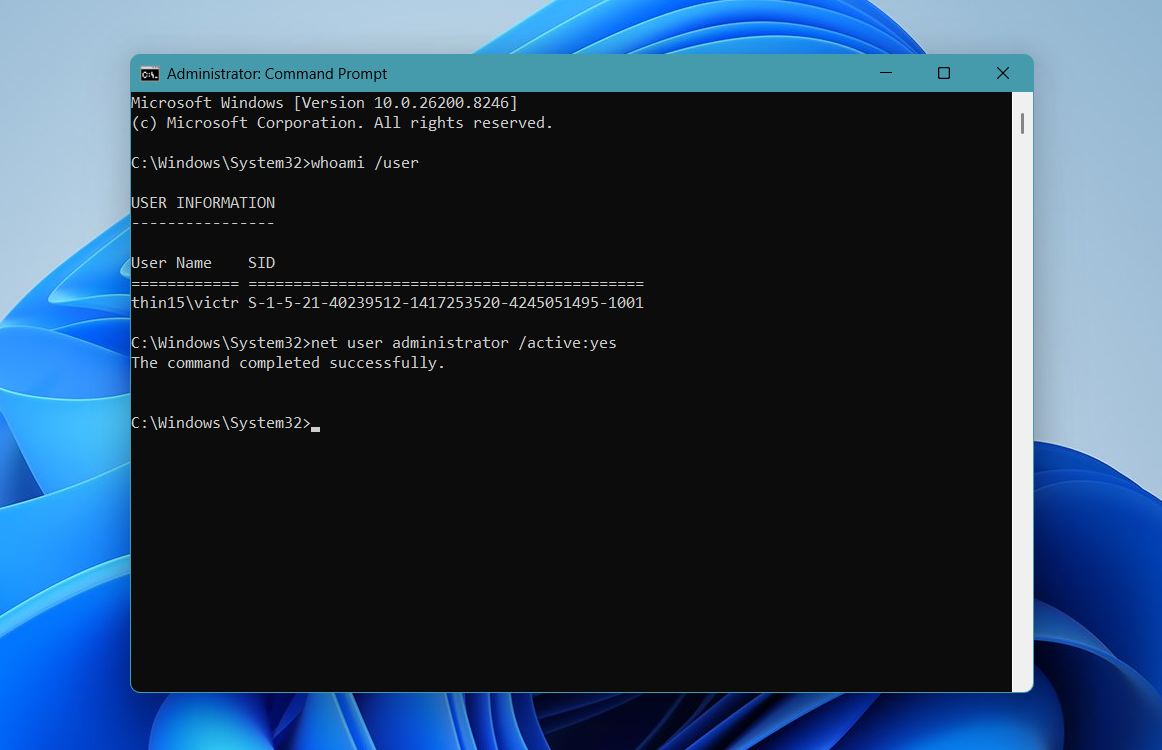Click the 'USER INFORMATION' heading

[203, 202]
